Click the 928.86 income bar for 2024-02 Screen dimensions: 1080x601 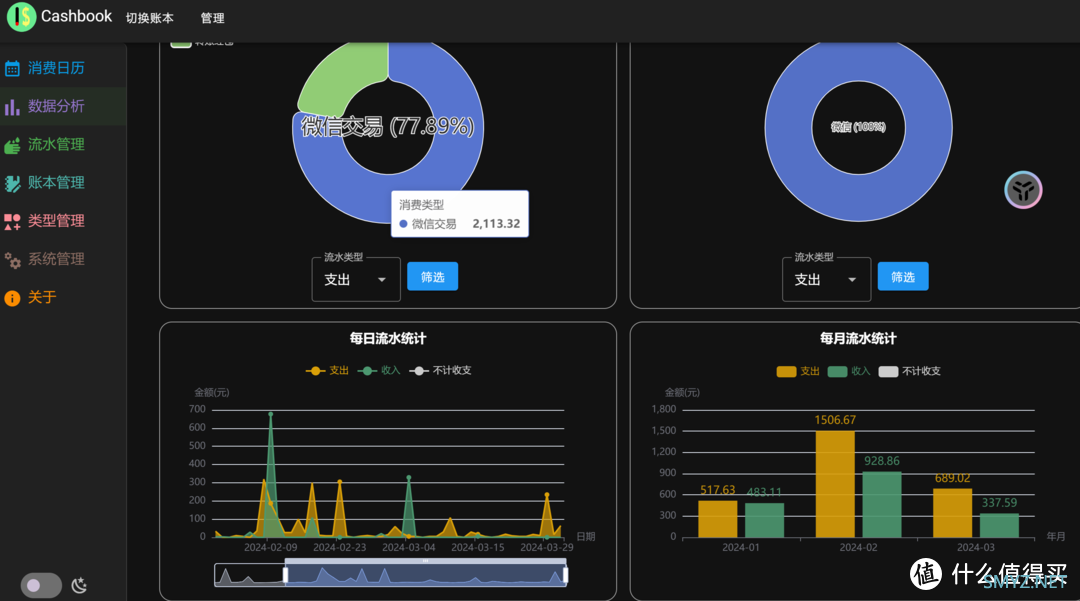[x=882, y=505]
